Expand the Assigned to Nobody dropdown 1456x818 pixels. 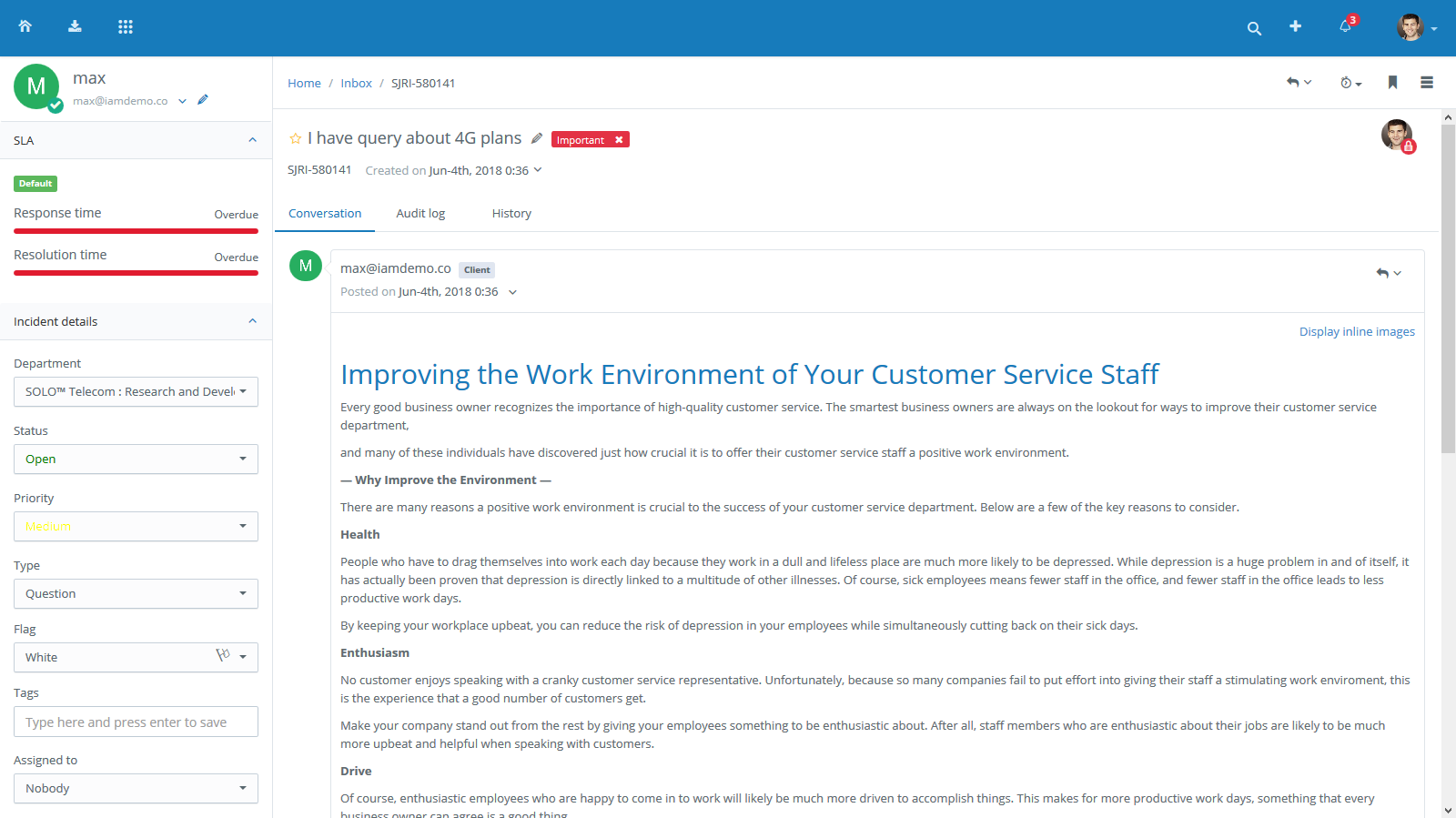coord(136,789)
